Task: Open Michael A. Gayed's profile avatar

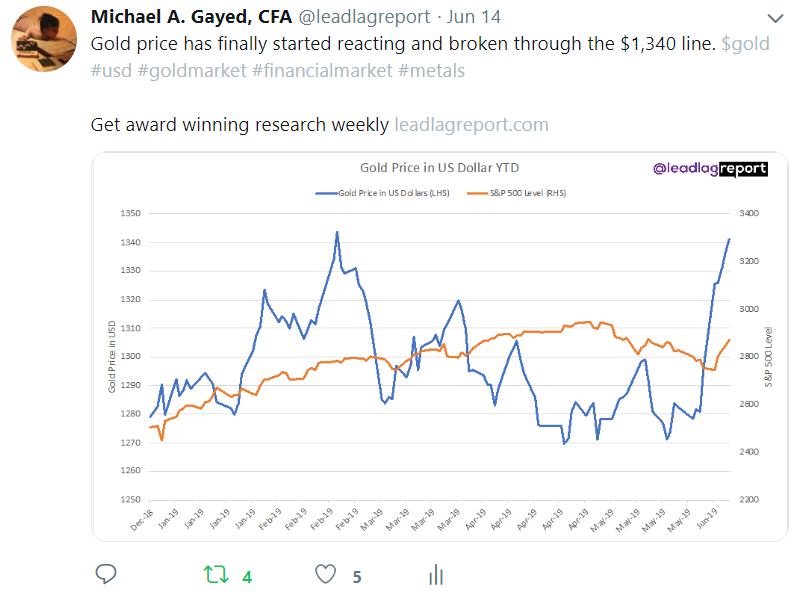Action: point(44,38)
